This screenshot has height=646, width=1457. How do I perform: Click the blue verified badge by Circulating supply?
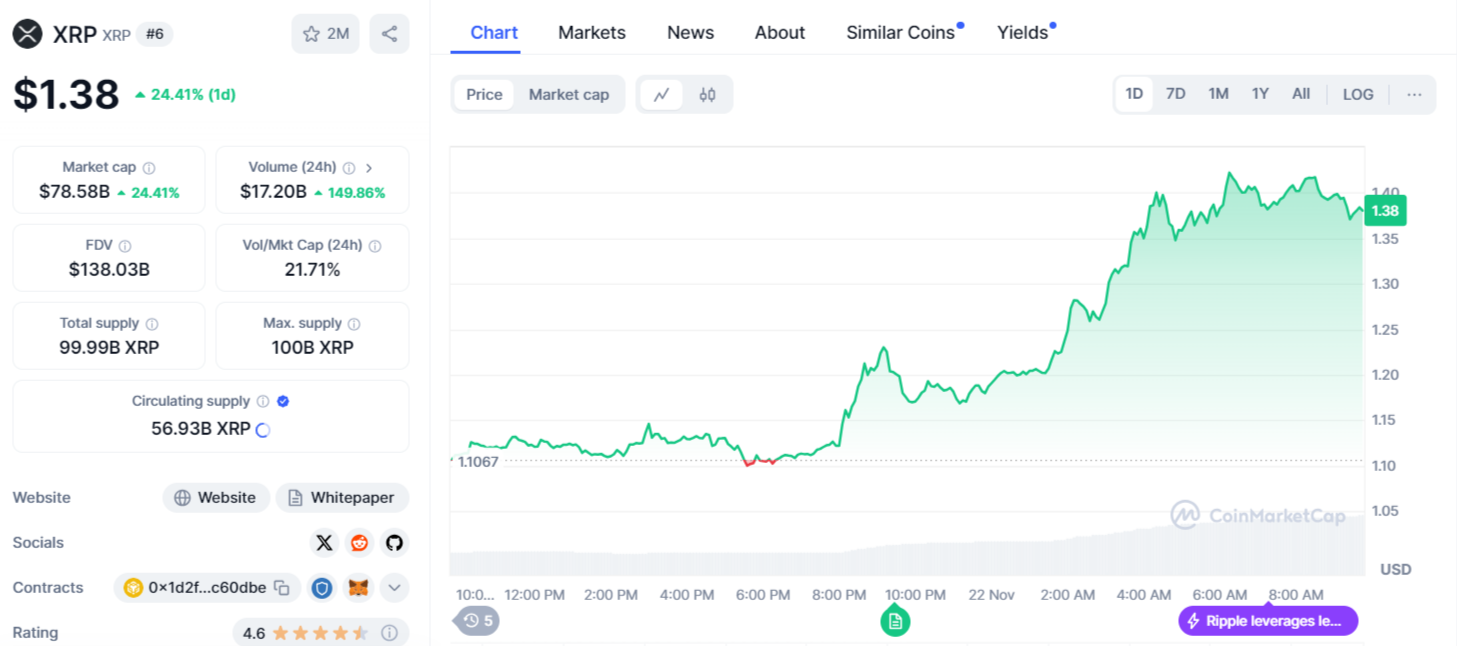(x=283, y=401)
